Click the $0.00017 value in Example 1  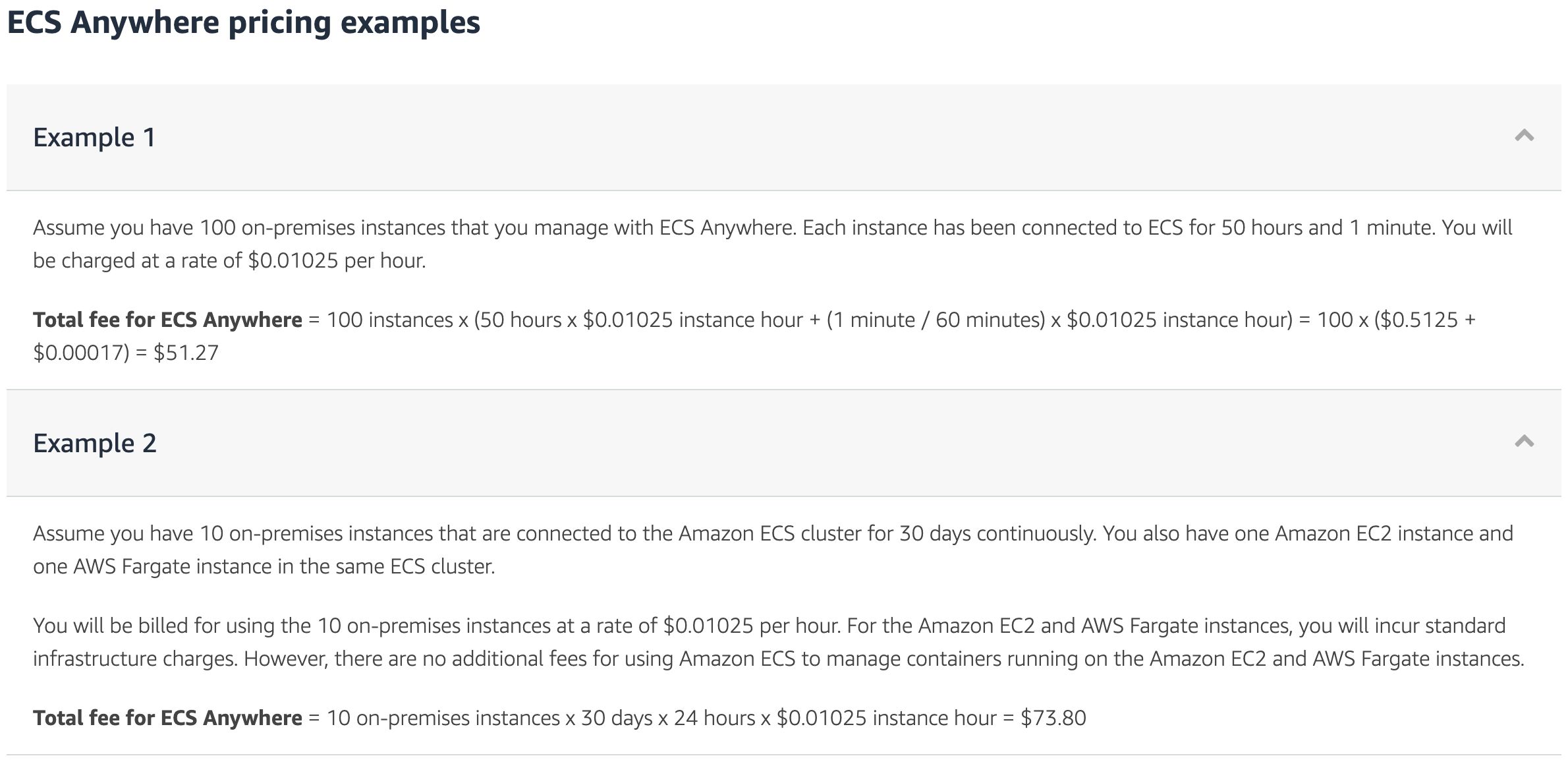pyautogui.click(x=80, y=353)
